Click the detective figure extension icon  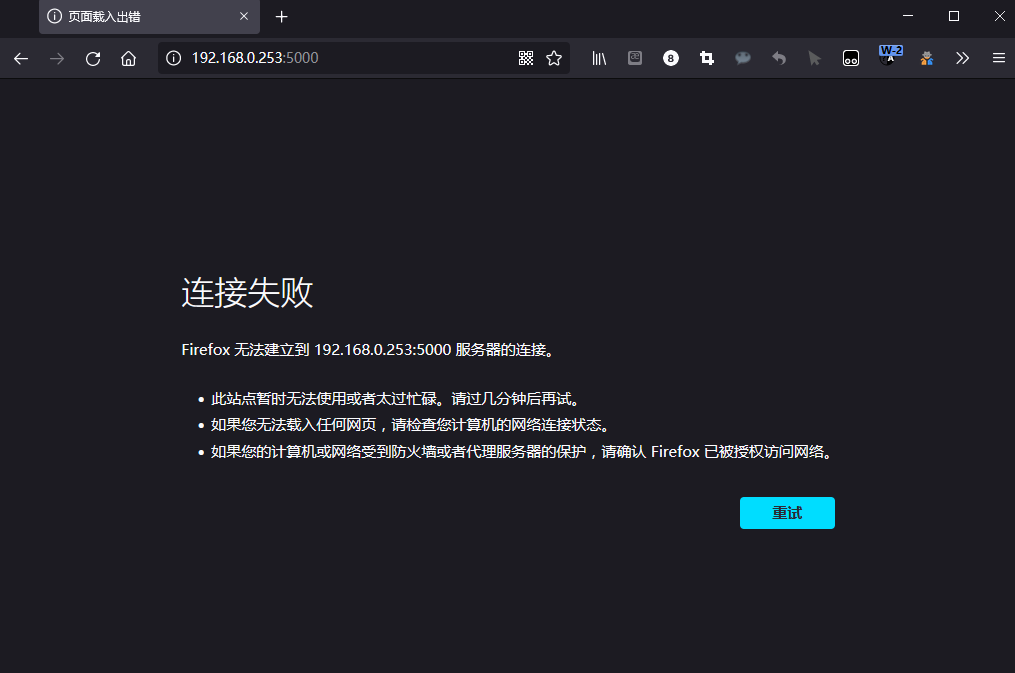click(x=927, y=58)
